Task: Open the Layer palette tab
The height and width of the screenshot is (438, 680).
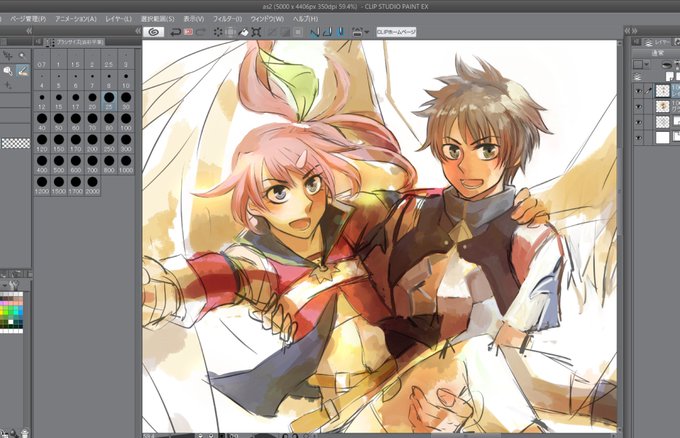Action: click(657, 42)
